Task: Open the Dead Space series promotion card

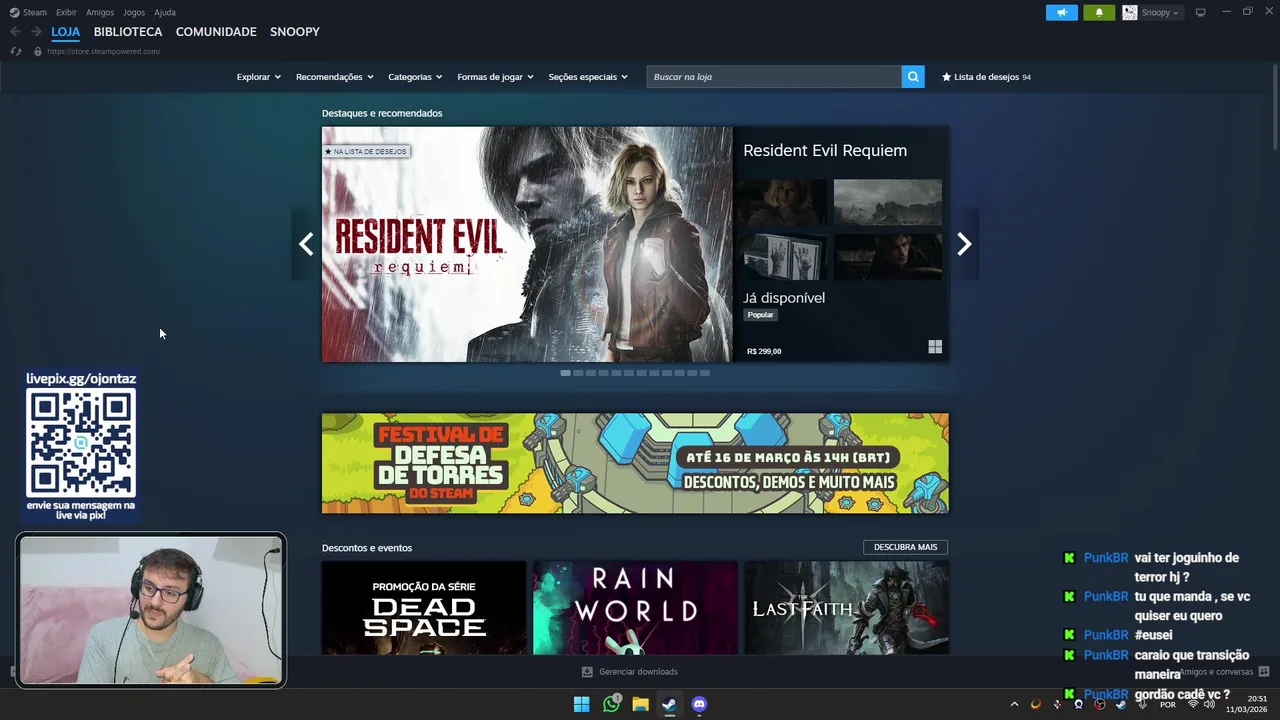Action: click(x=424, y=608)
